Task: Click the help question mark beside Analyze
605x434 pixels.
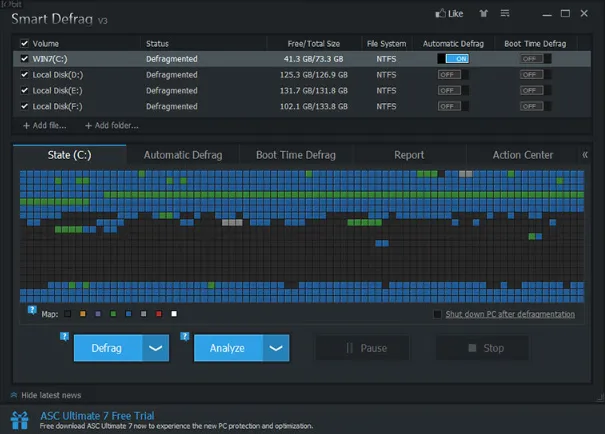Action: coord(185,336)
